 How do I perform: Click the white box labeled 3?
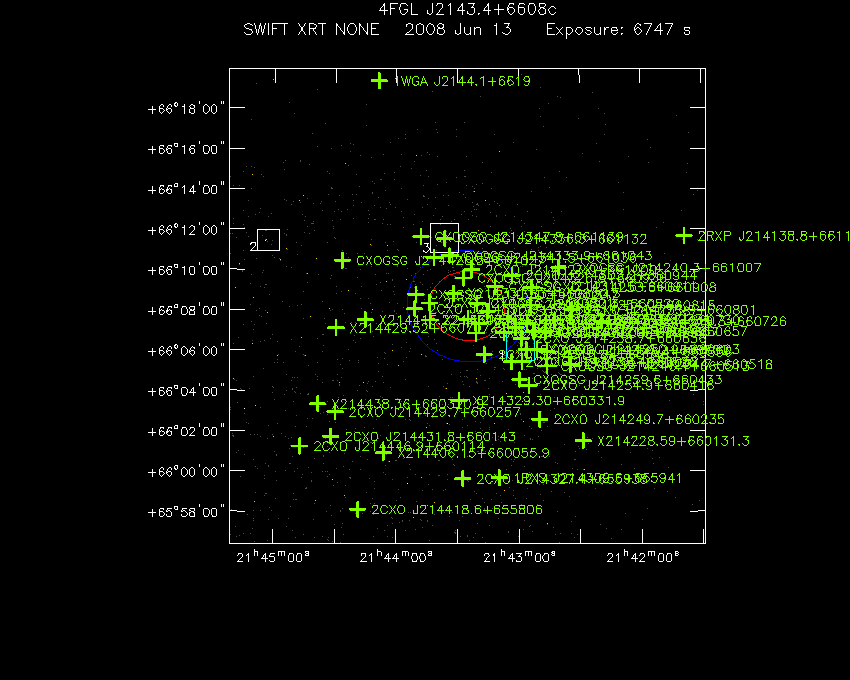pos(445,238)
